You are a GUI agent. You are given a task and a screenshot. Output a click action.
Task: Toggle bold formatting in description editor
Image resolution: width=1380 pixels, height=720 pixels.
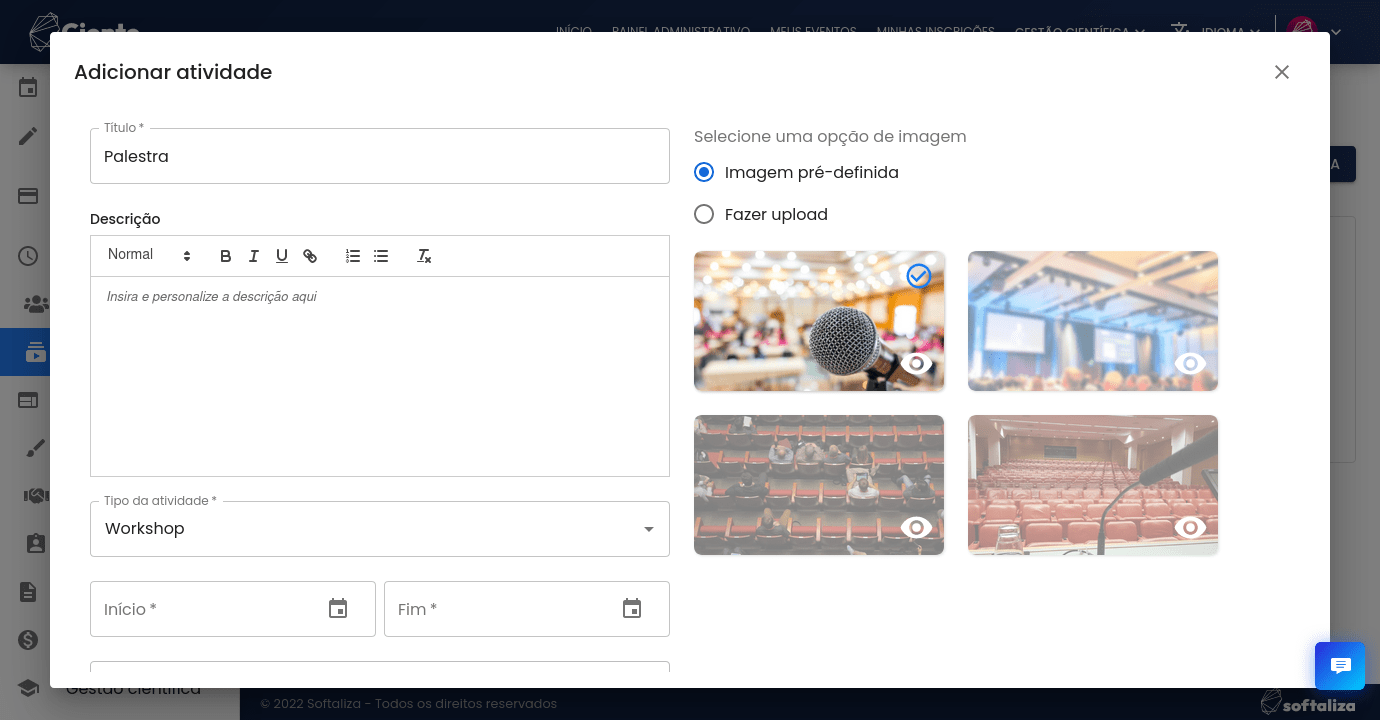click(226, 256)
